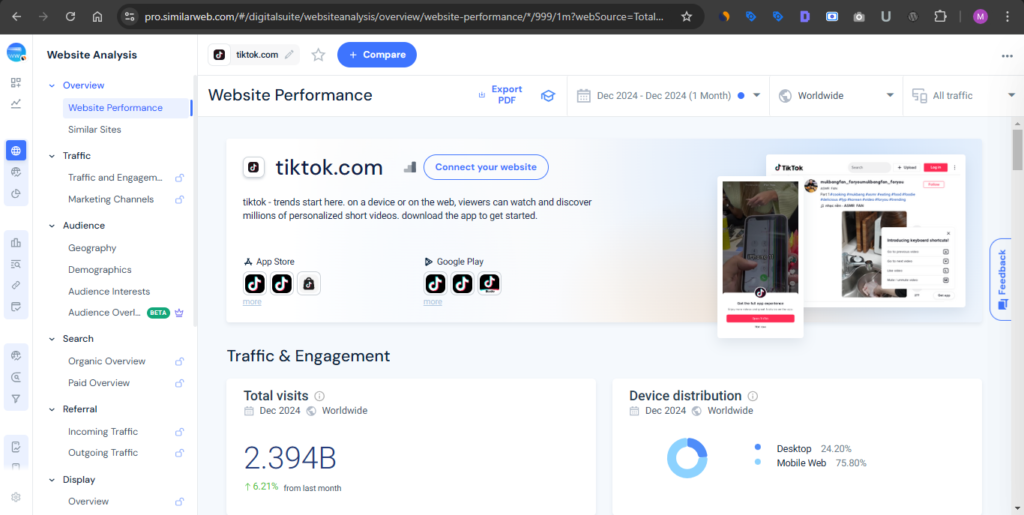Click the pie chart rail icon
Image resolution: width=1024 pixels, height=515 pixels.
tap(16, 193)
